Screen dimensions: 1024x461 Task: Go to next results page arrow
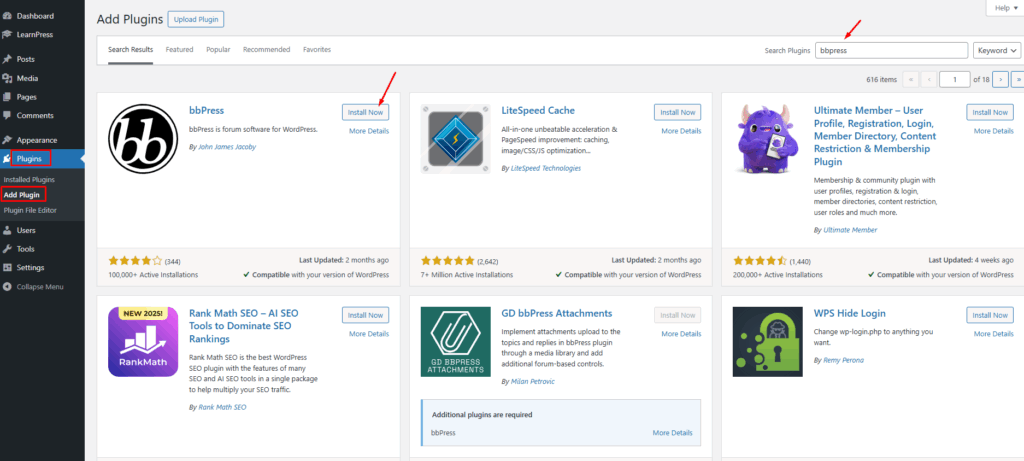[1000, 80]
